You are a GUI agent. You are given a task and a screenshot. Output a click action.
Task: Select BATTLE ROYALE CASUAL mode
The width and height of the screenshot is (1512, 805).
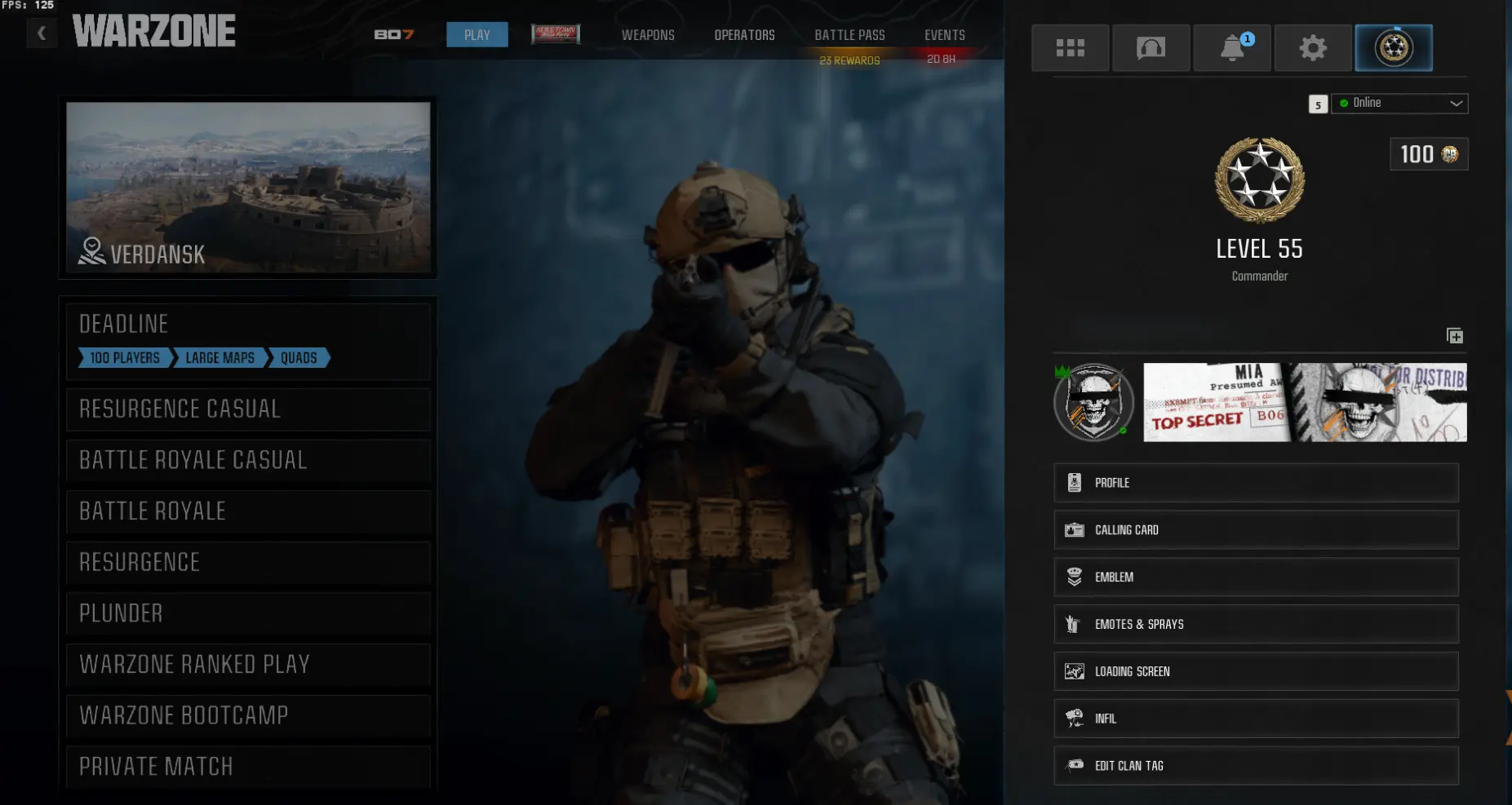248,461
